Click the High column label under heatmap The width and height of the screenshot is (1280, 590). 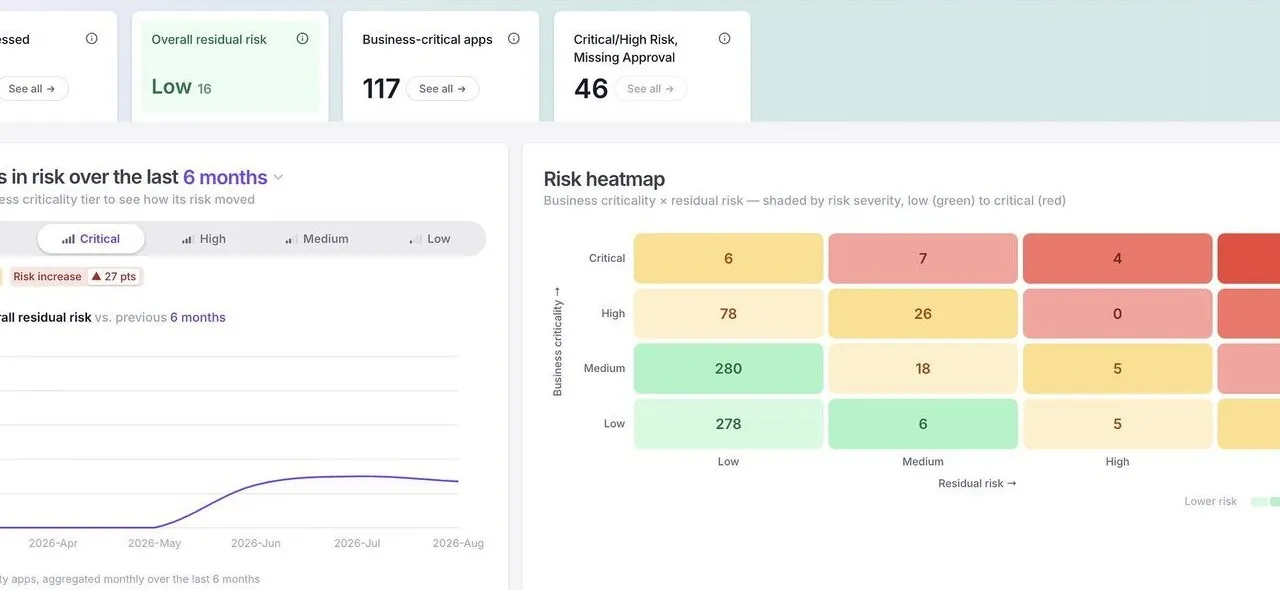click(x=1117, y=461)
